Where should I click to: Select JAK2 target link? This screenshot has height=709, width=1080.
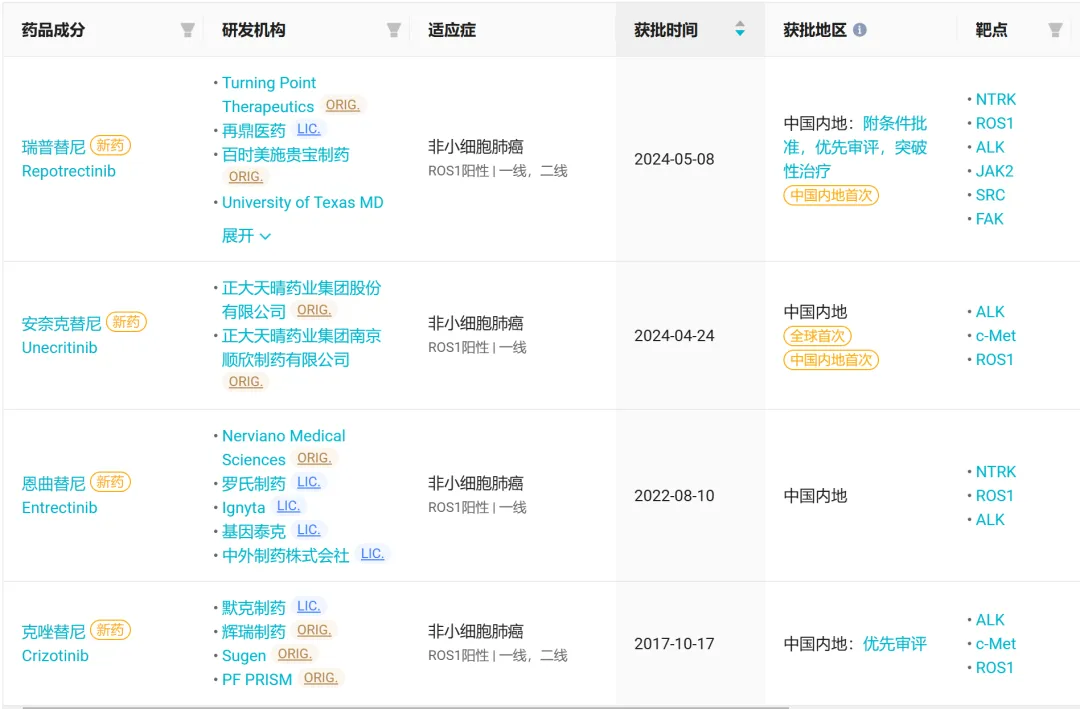coord(994,171)
